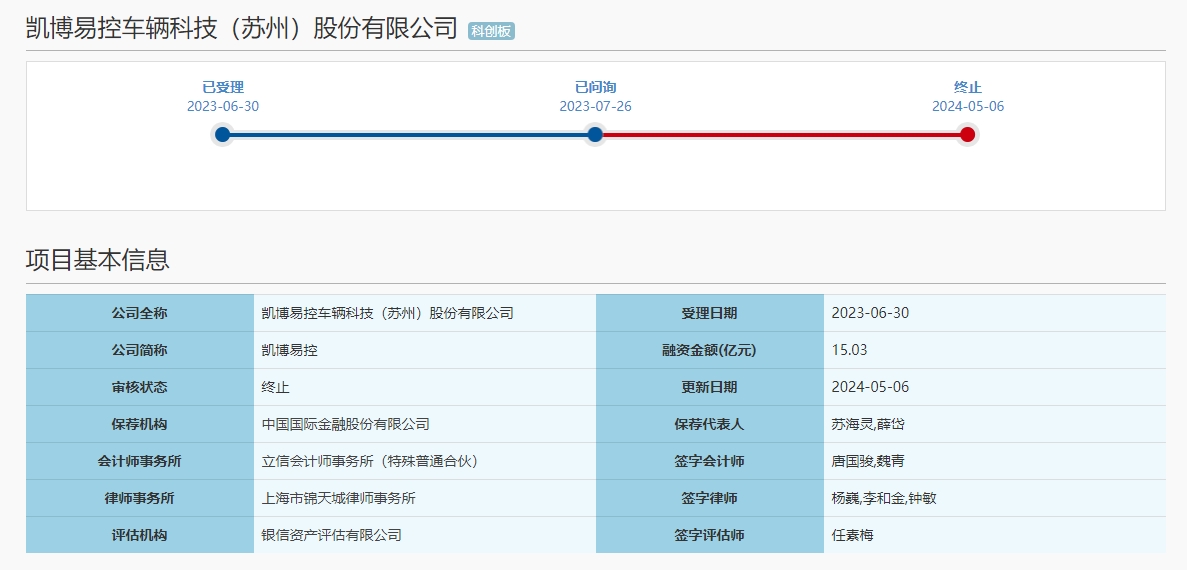Click the company full name value in the table
Image resolution: width=1187 pixels, height=570 pixels.
388,313
